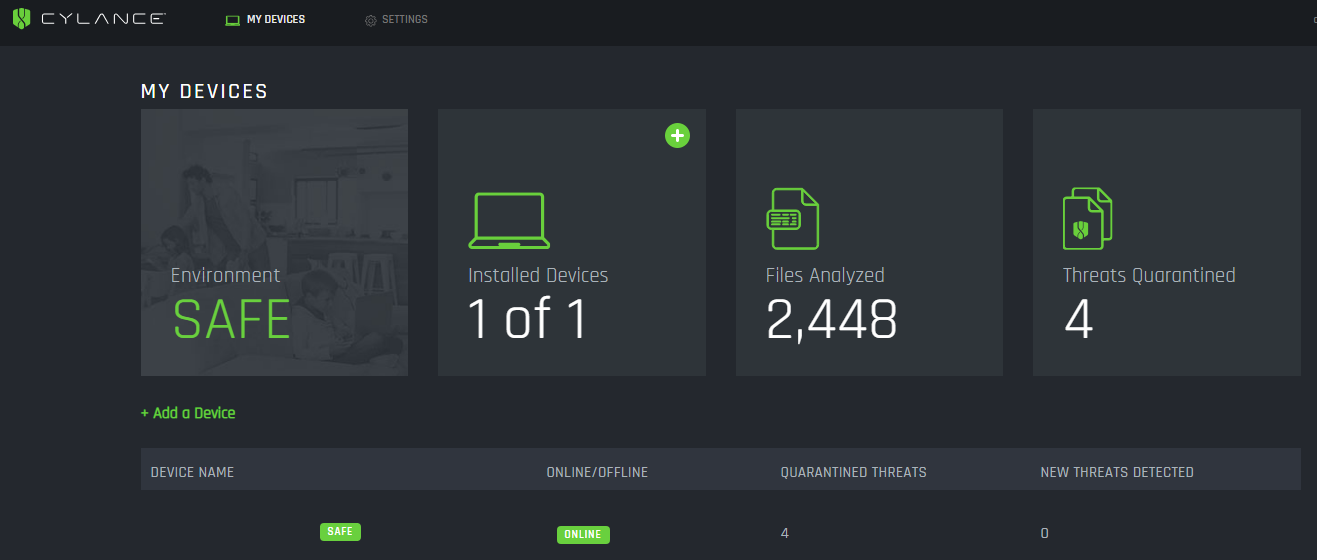
Task: Sort by Device Name column header
Action: point(192,472)
